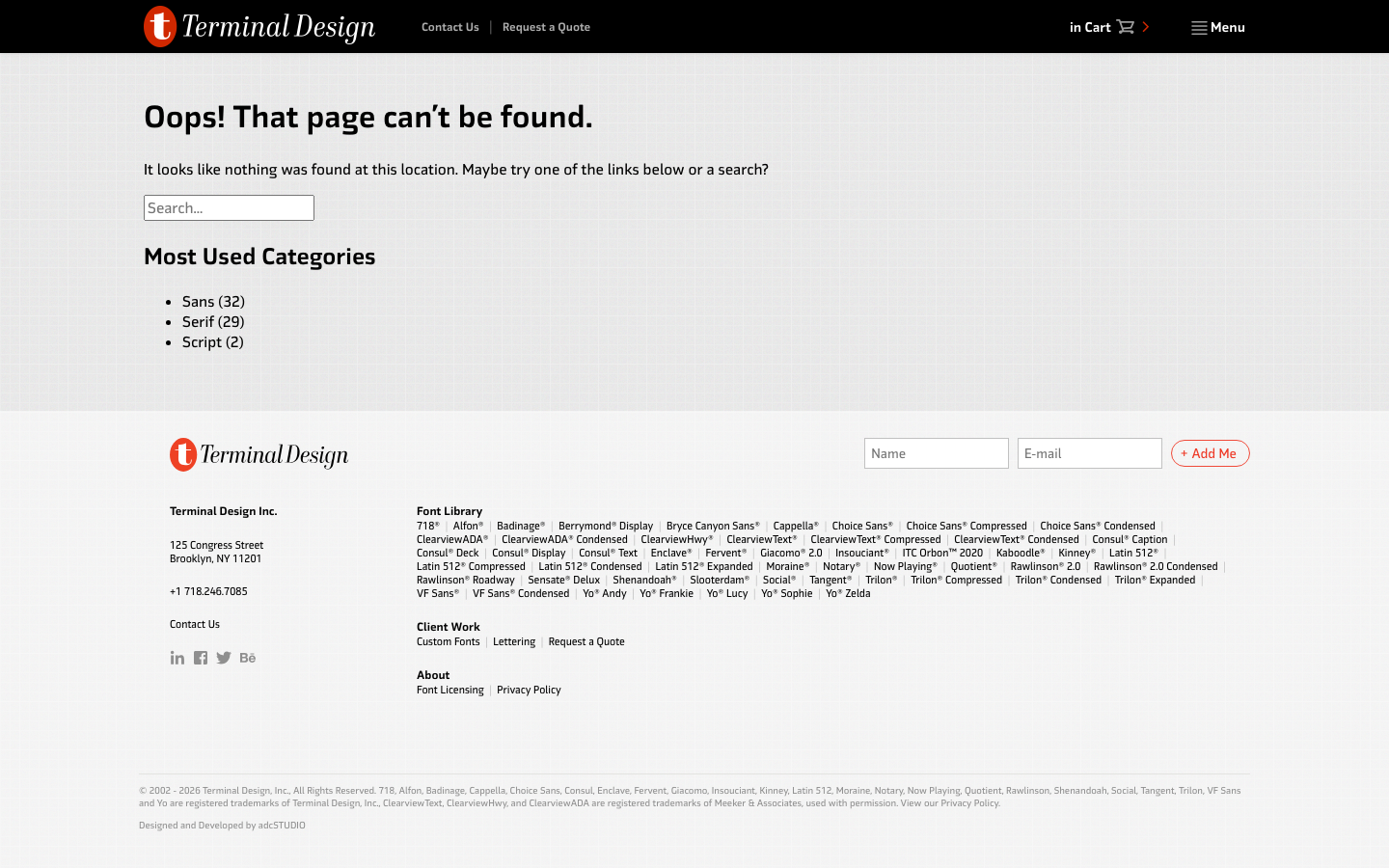Click the Terminal Design logo in the footer
This screenshot has height=868, width=1389.
pos(259,453)
